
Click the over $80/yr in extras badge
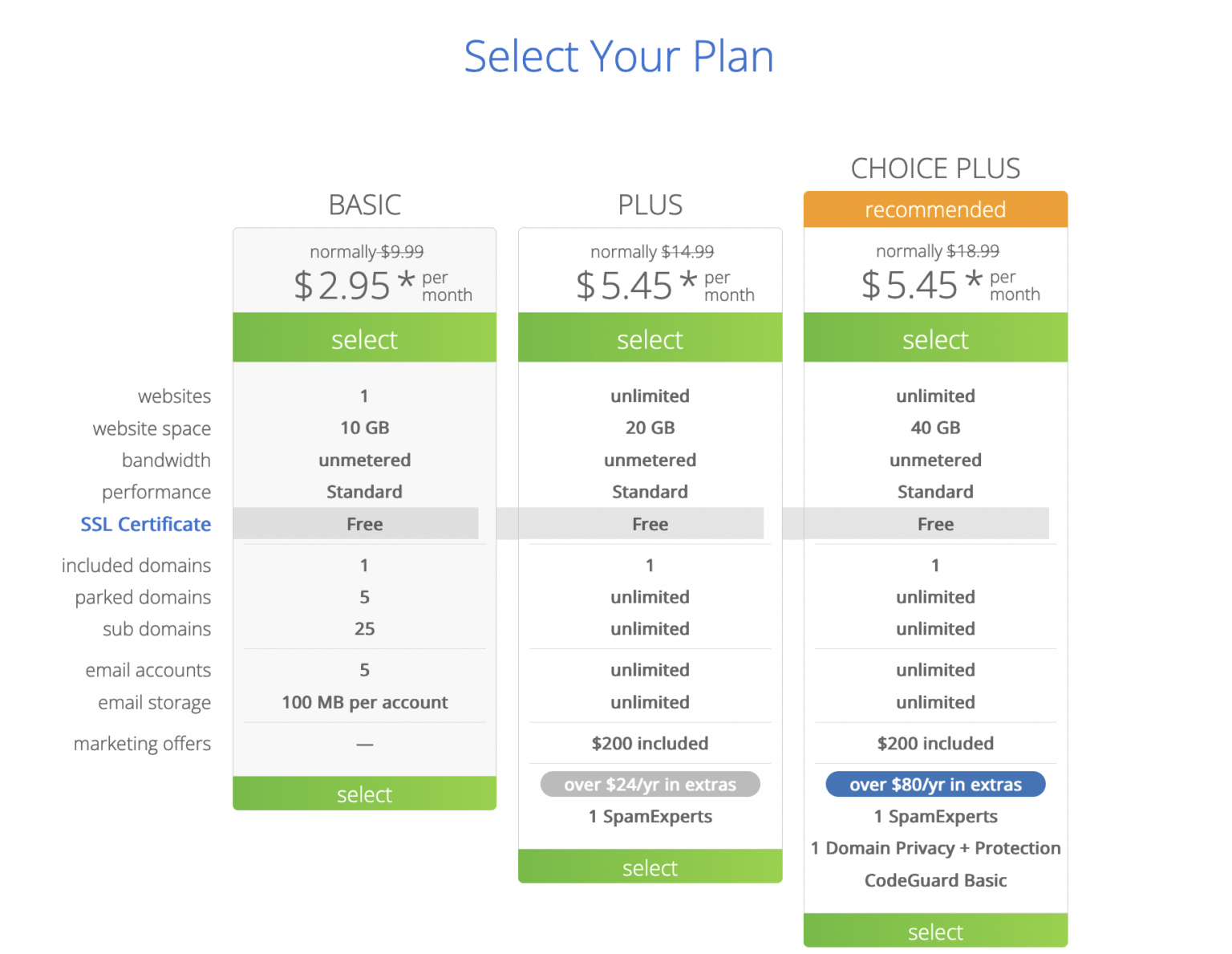935,784
